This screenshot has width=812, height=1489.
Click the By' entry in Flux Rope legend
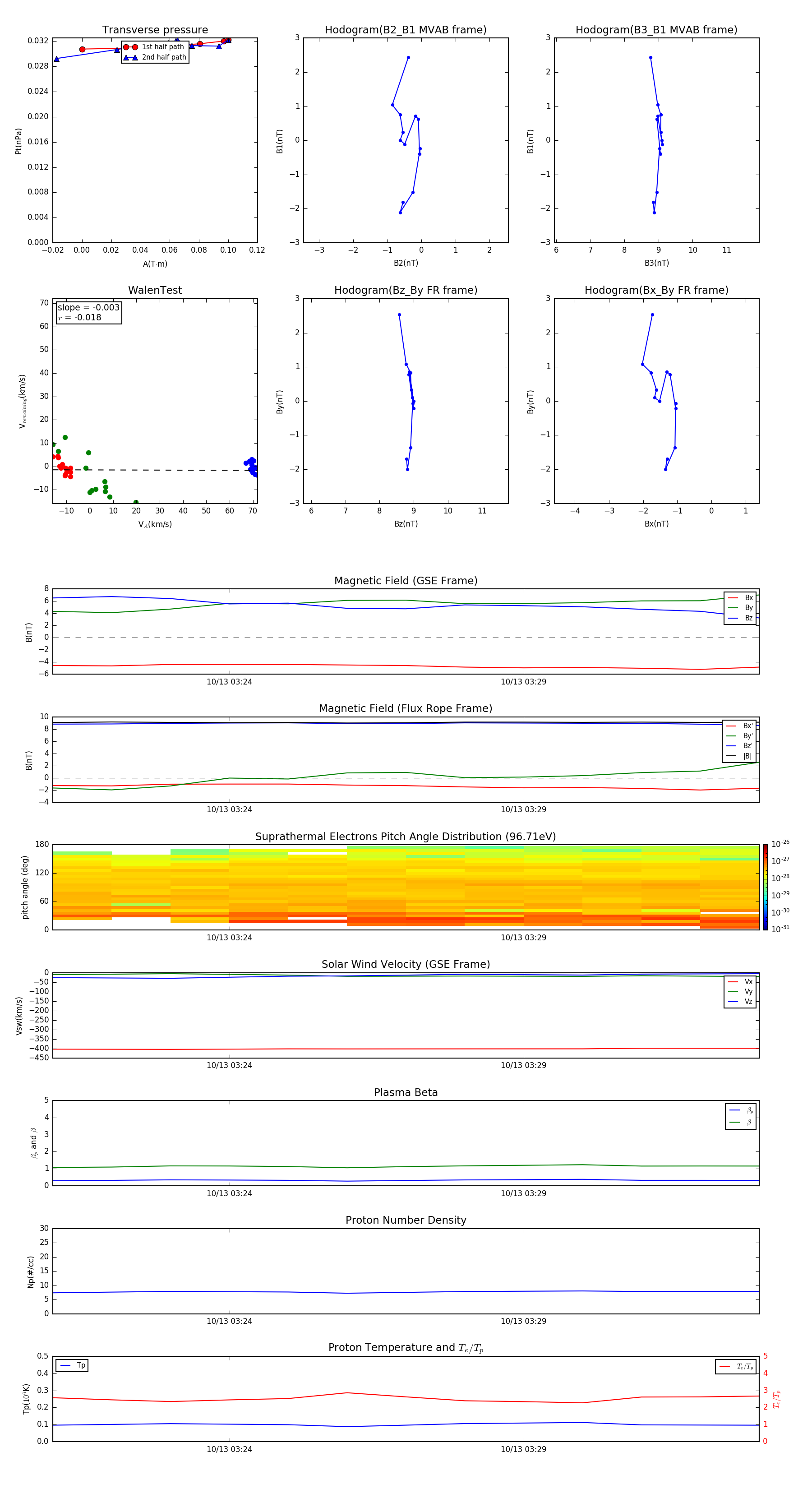[740, 736]
